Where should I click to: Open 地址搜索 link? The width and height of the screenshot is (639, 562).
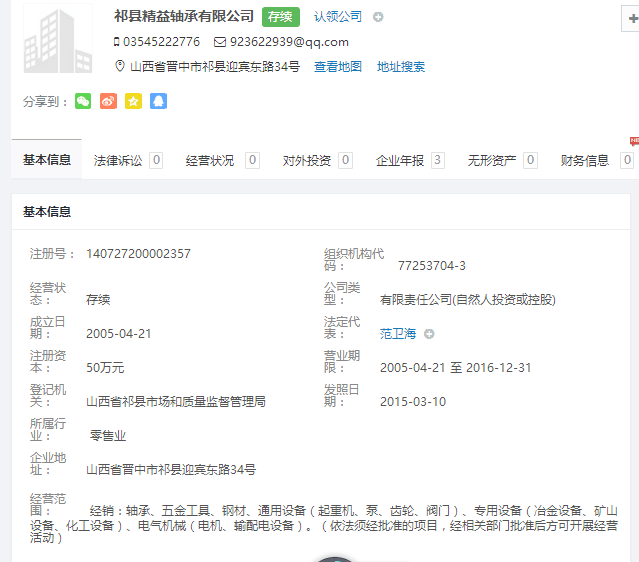click(x=401, y=67)
